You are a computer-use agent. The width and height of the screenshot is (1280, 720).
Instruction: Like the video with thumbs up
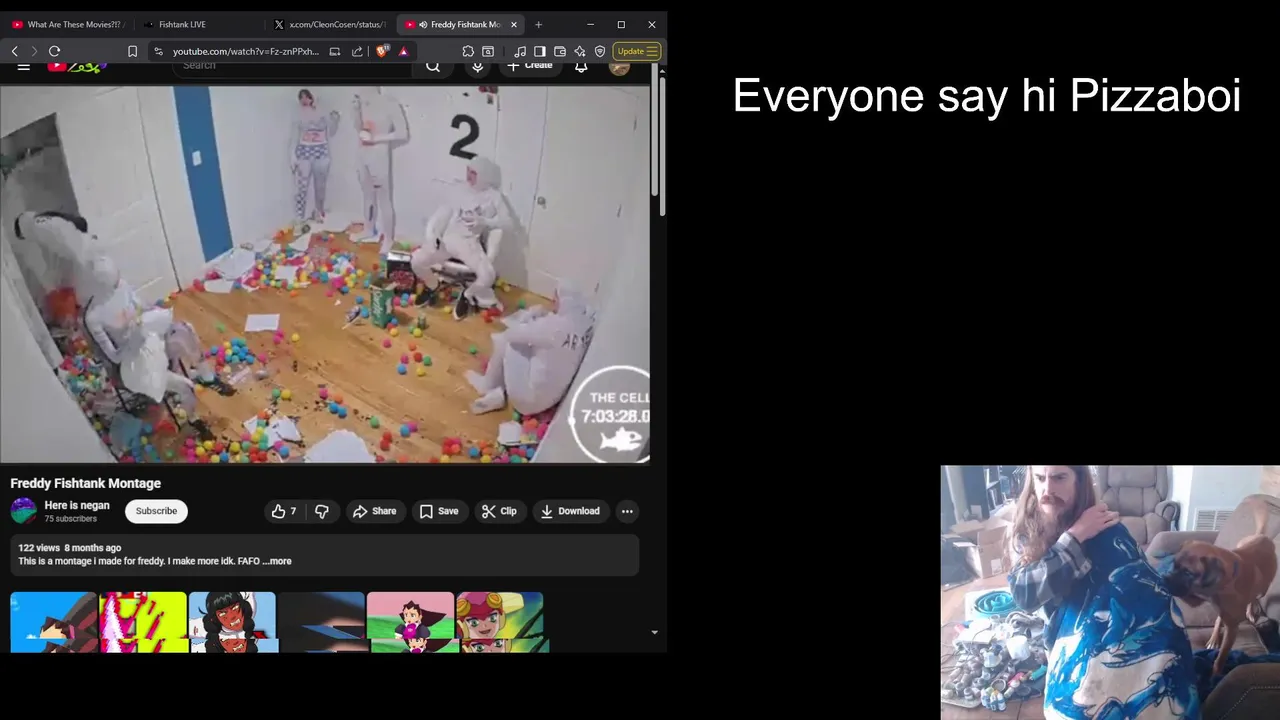click(284, 511)
